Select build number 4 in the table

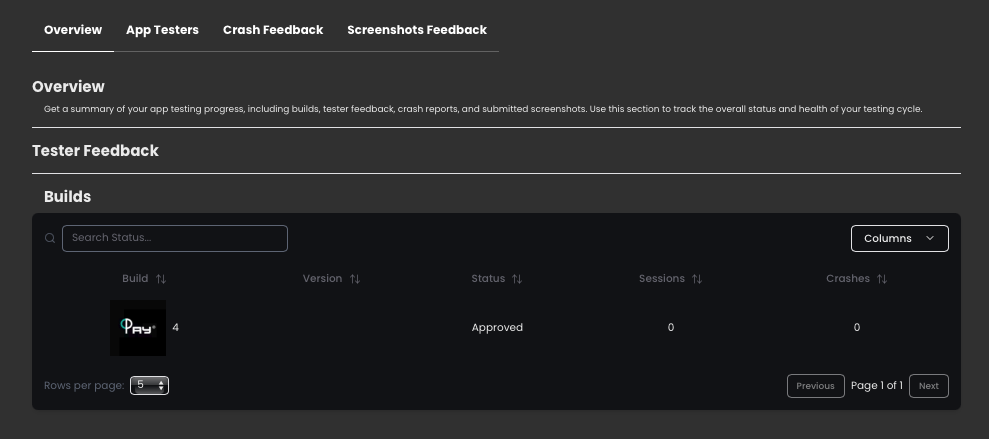tap(176, 328)
